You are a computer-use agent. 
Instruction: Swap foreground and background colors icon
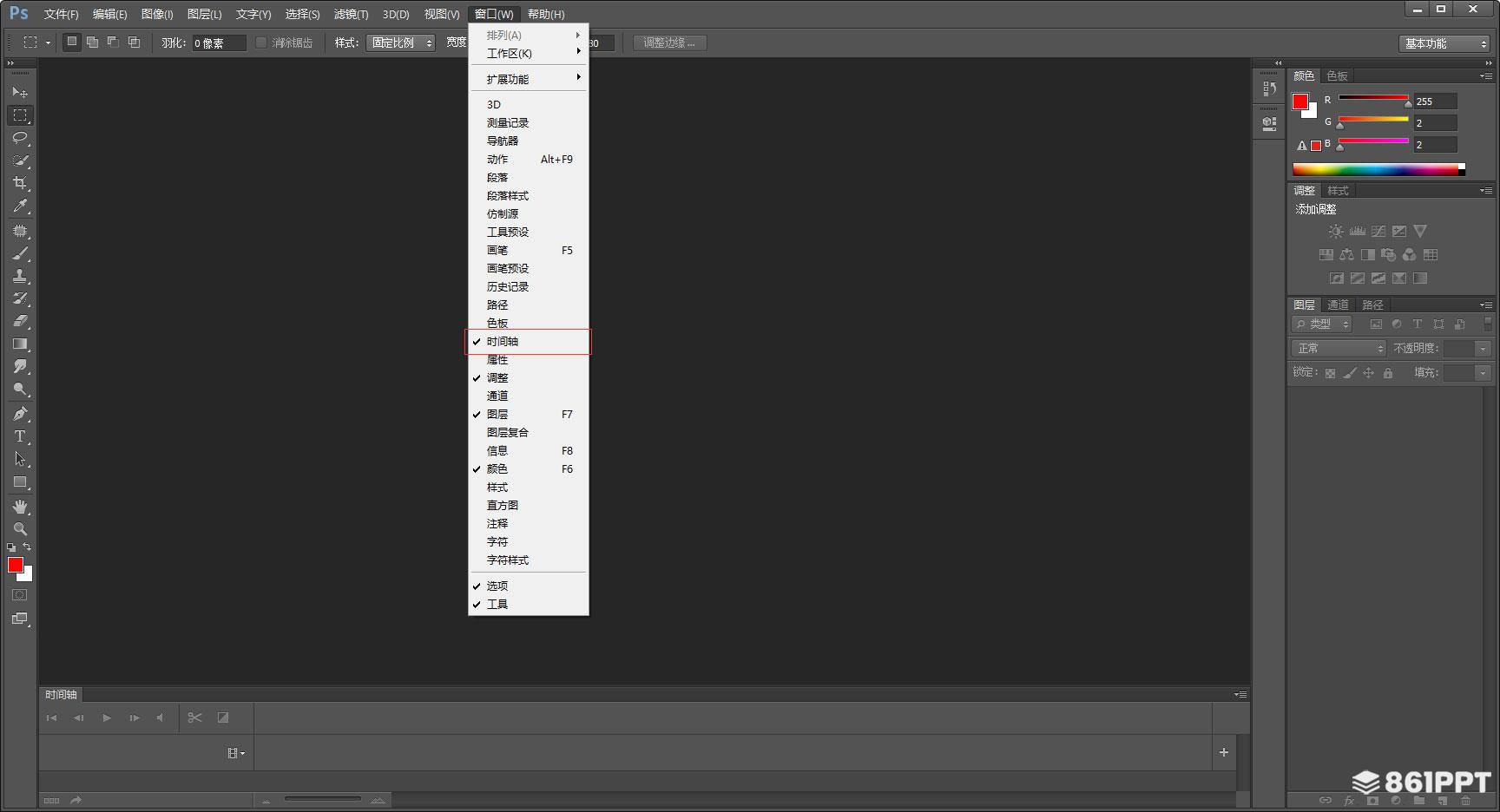[28, 547]
